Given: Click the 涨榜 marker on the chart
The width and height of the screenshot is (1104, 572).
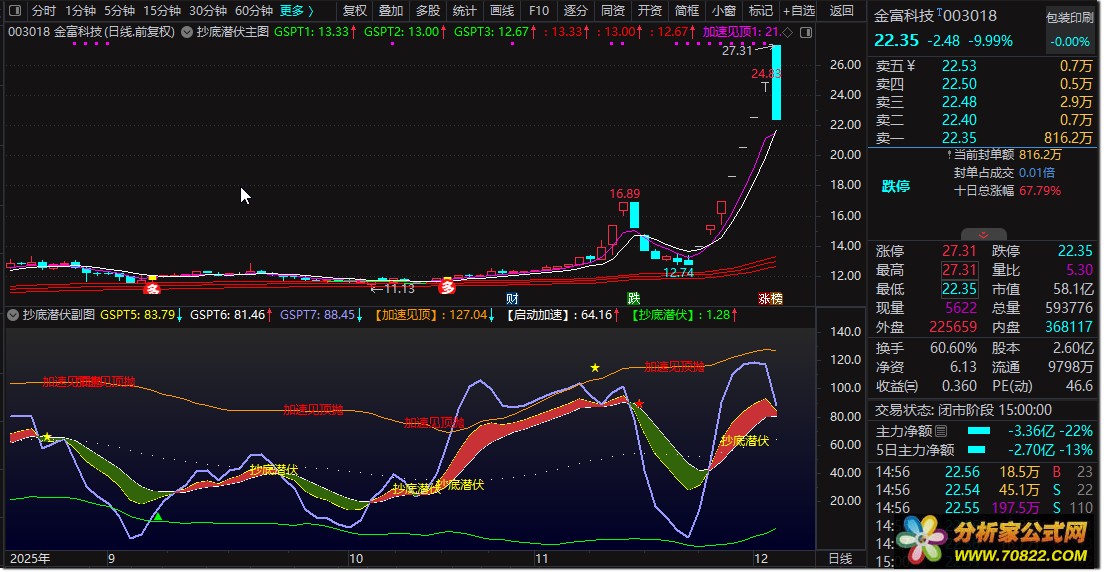Looking at the screenshot, I should point(770,298).
